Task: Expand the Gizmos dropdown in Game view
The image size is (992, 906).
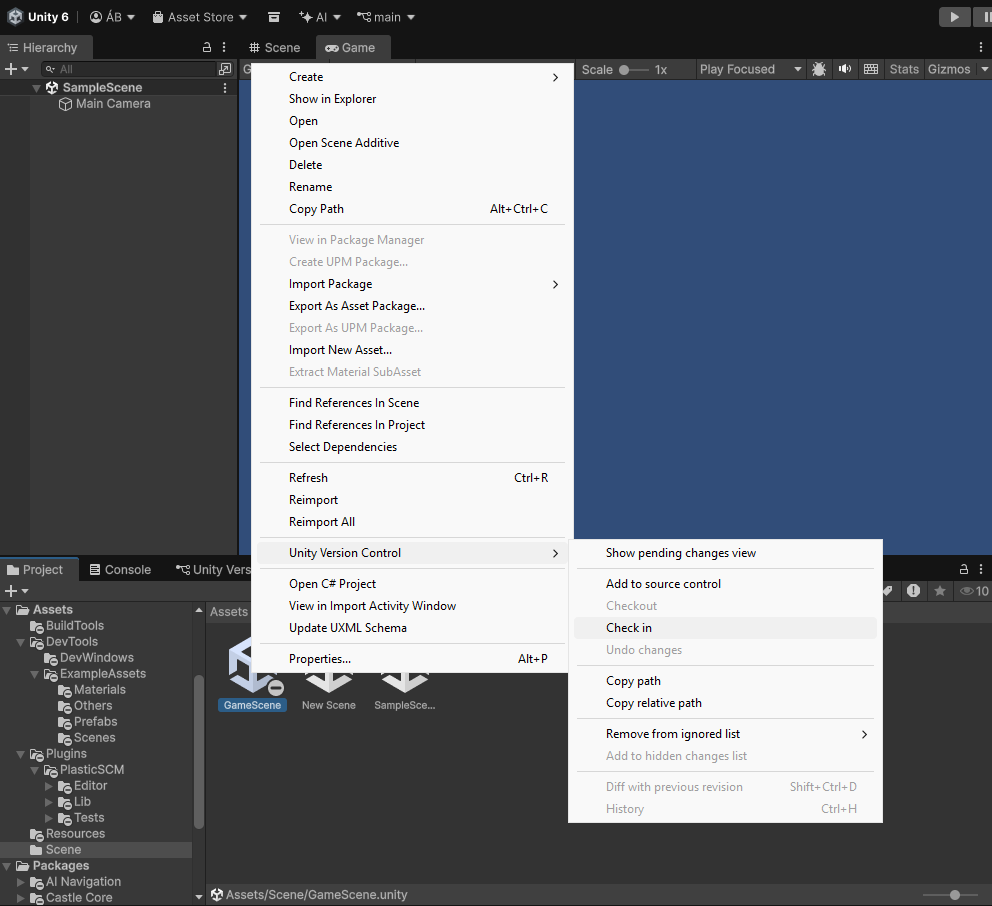Action: tap(985, 69)
